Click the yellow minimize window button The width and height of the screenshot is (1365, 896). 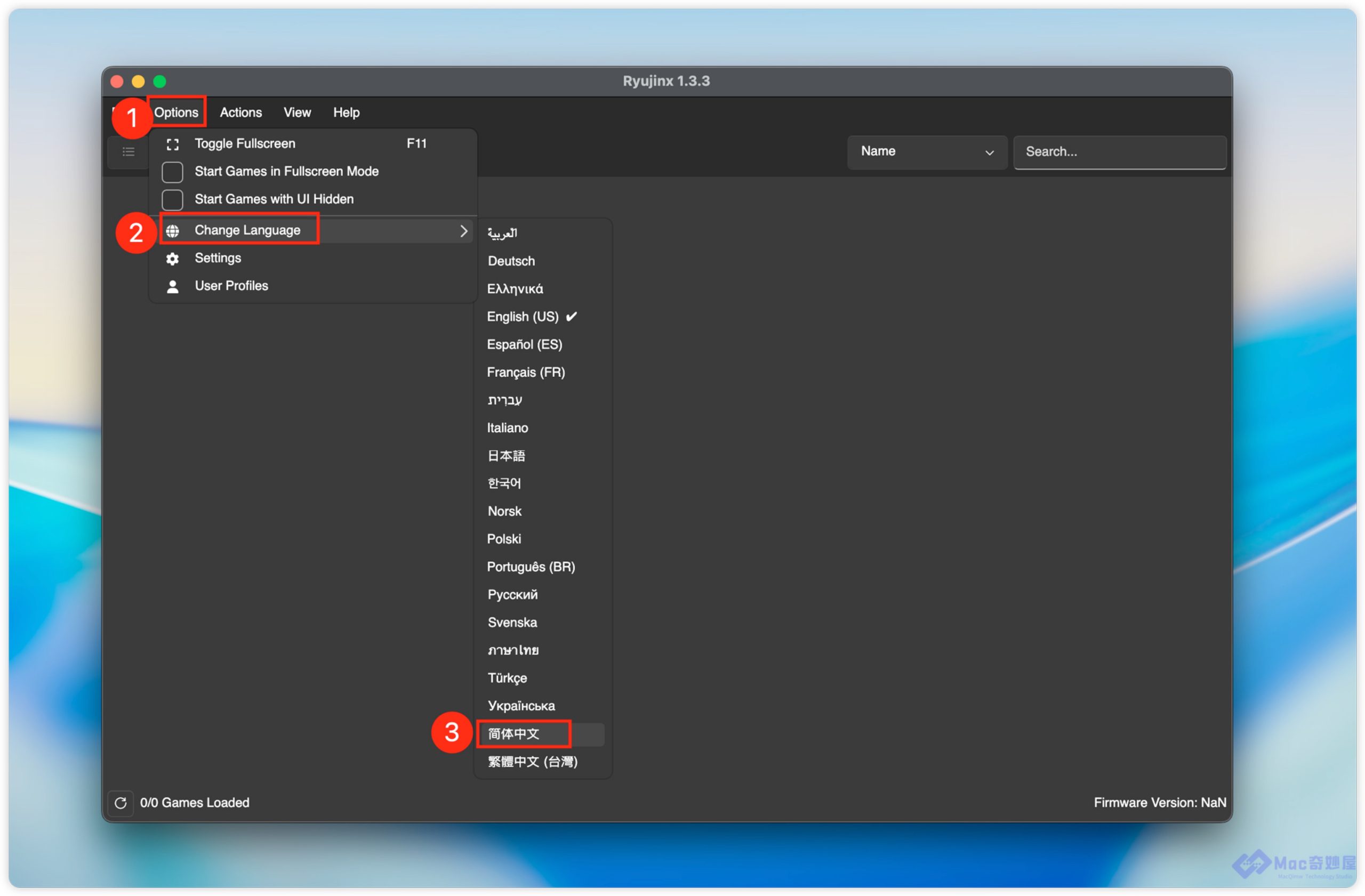[138, 82]
